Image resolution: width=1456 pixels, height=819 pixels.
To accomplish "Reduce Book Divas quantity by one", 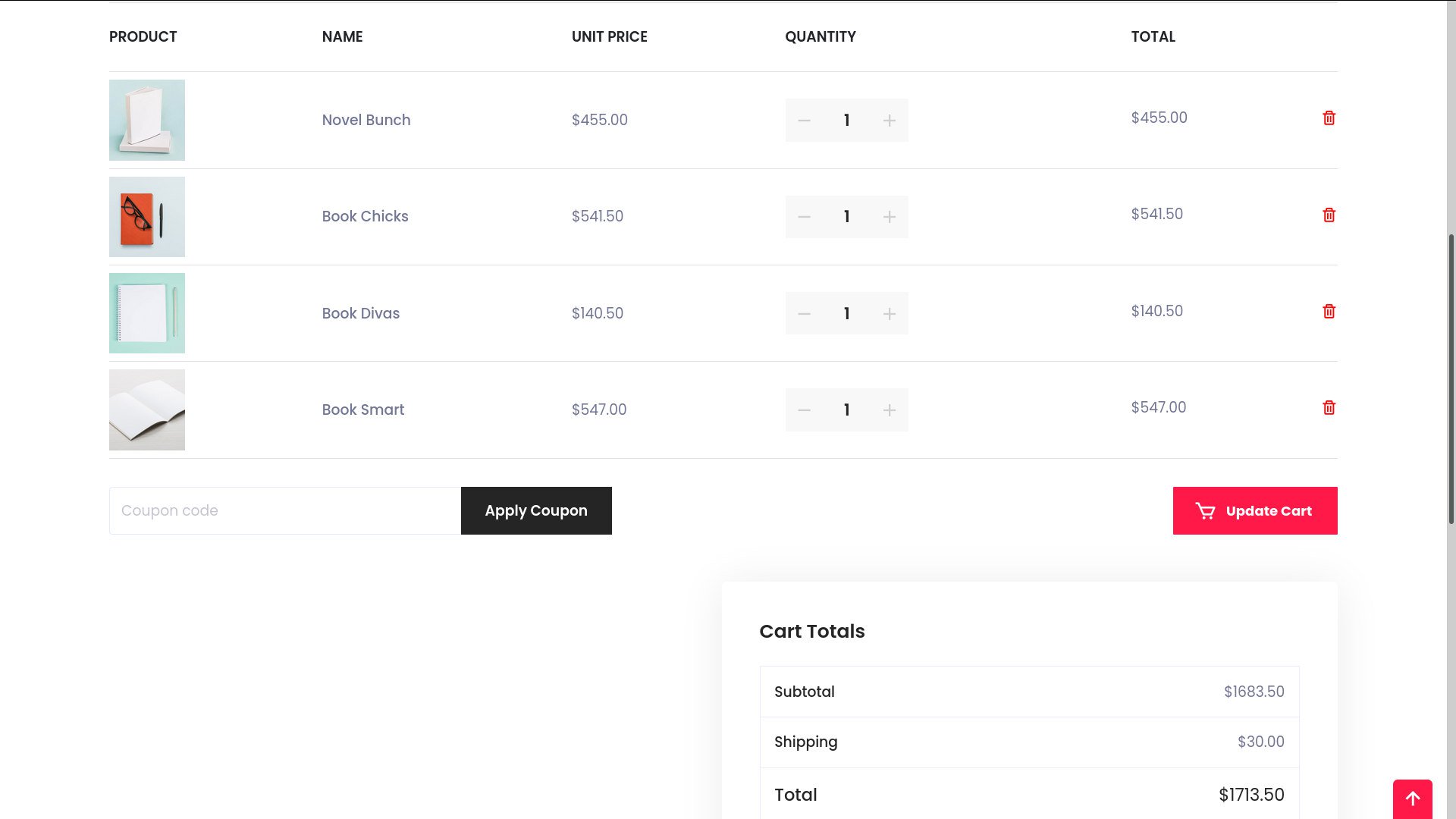I will (805, 314).
